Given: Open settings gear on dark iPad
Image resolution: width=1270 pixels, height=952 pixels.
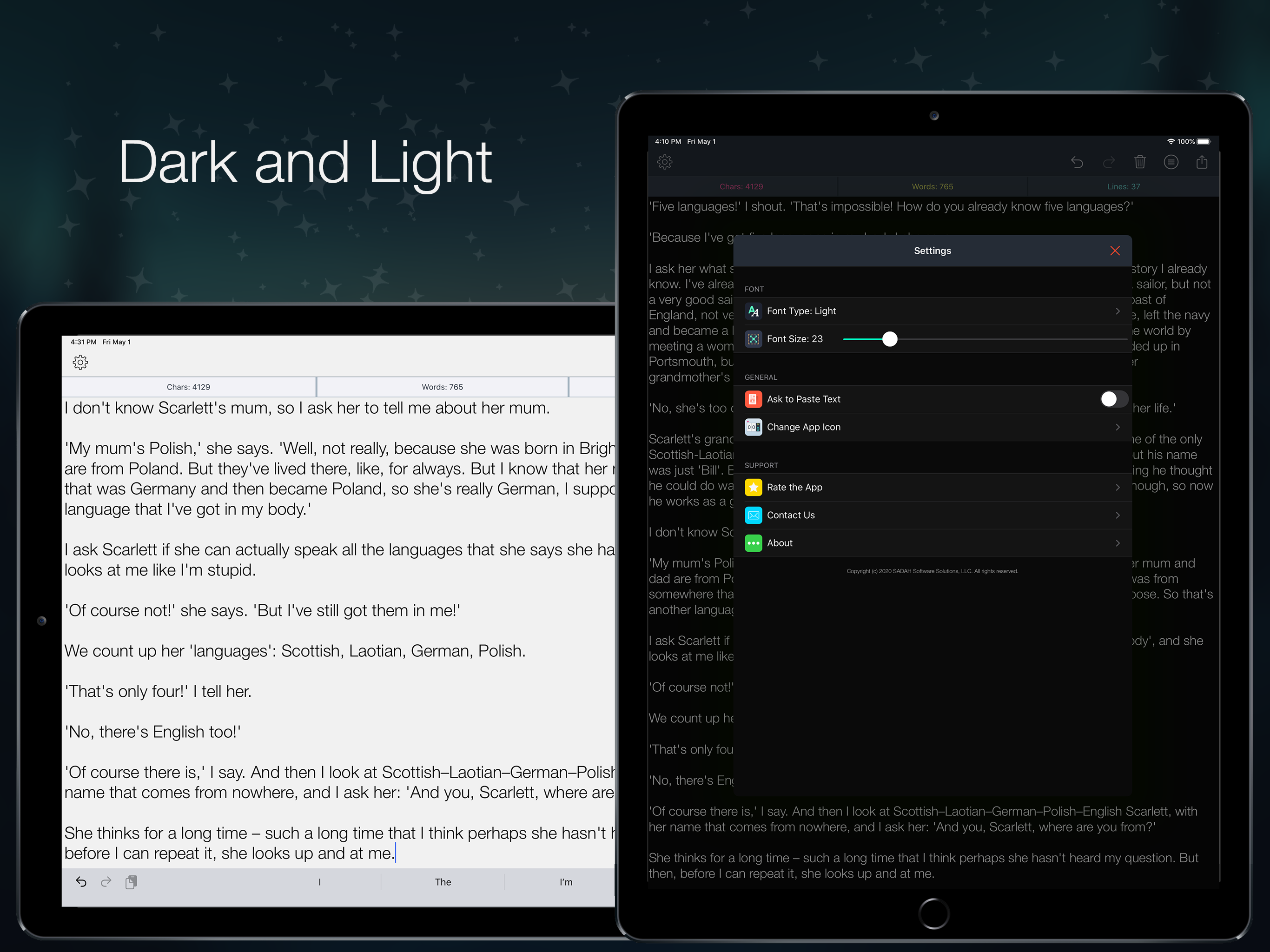Looking at the screenshot, I should (664, 162).
